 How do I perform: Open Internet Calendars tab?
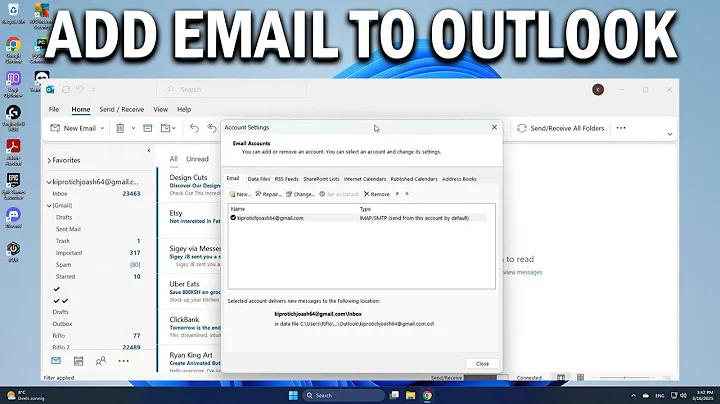(x=365, y=179)
